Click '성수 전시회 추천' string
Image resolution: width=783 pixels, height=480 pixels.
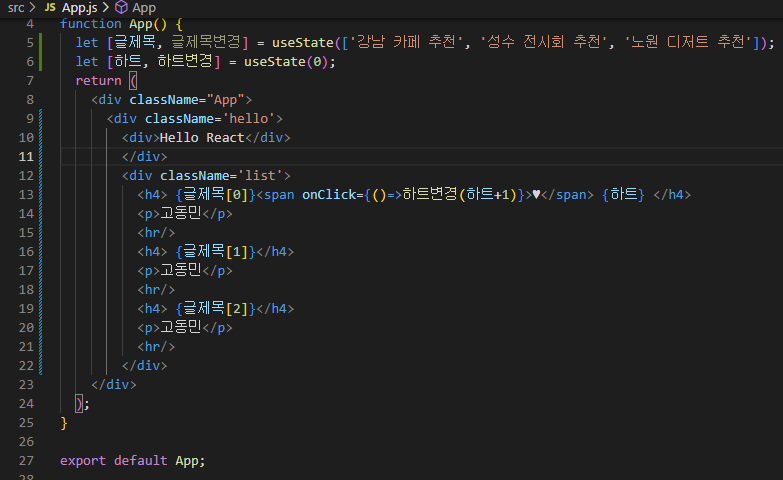pos(544,42)
